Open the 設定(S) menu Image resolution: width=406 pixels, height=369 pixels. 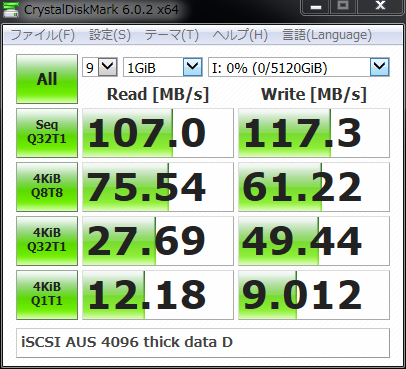tap(110, 35)
